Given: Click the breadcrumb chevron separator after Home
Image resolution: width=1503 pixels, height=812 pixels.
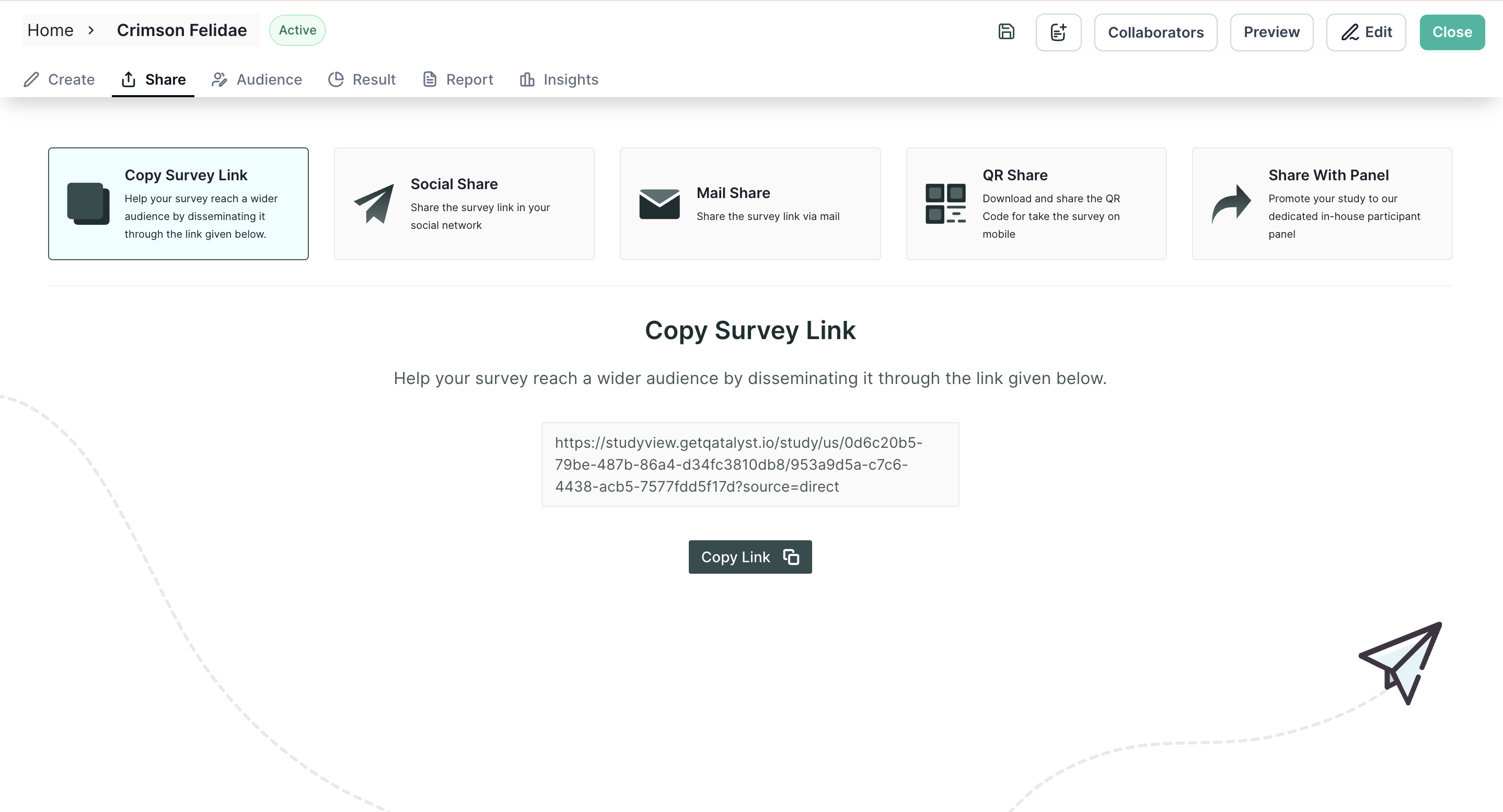Looking at the screenshot, I should 91,30.
